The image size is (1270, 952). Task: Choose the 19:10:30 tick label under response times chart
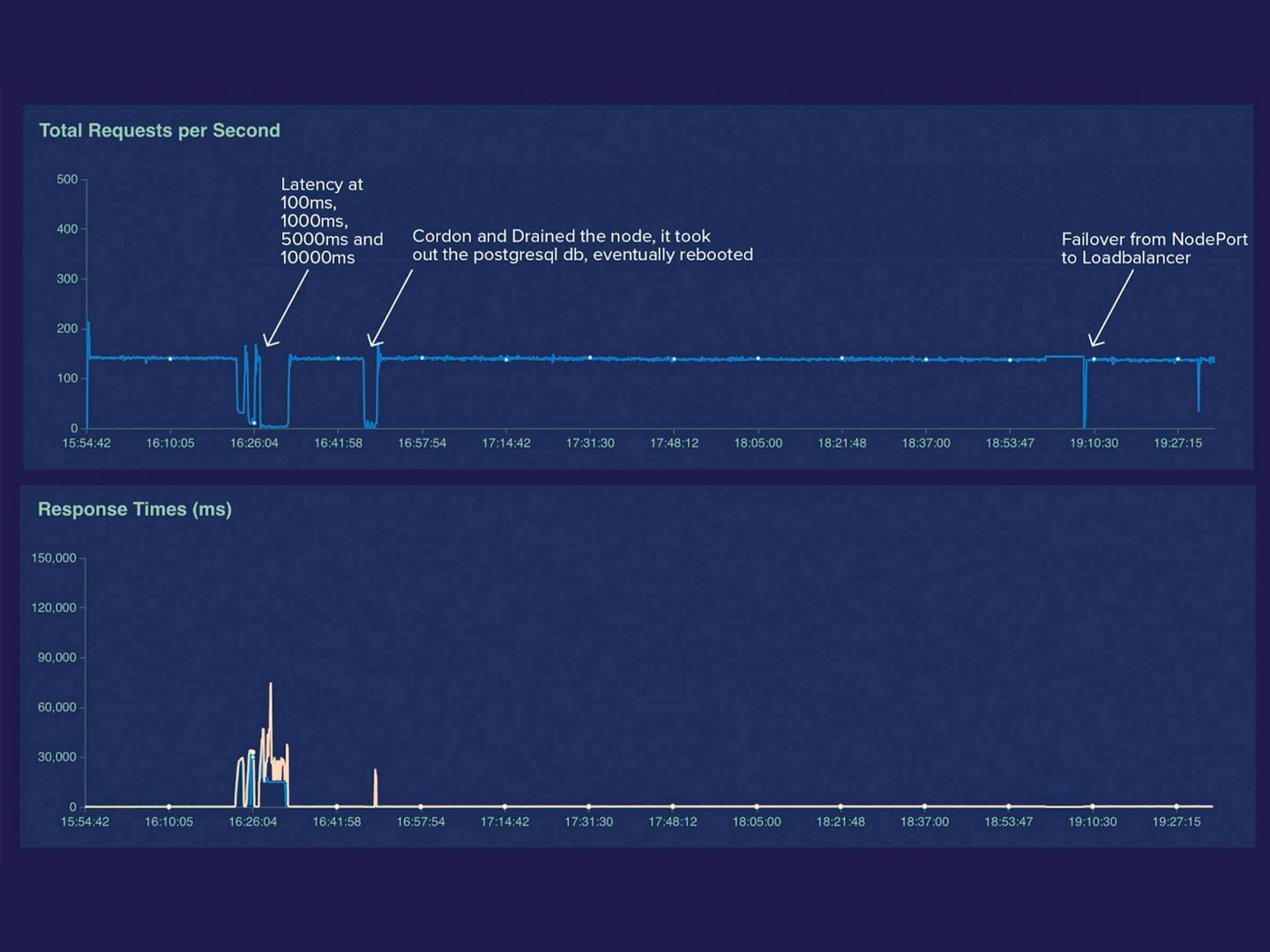tap(1093, 822)
